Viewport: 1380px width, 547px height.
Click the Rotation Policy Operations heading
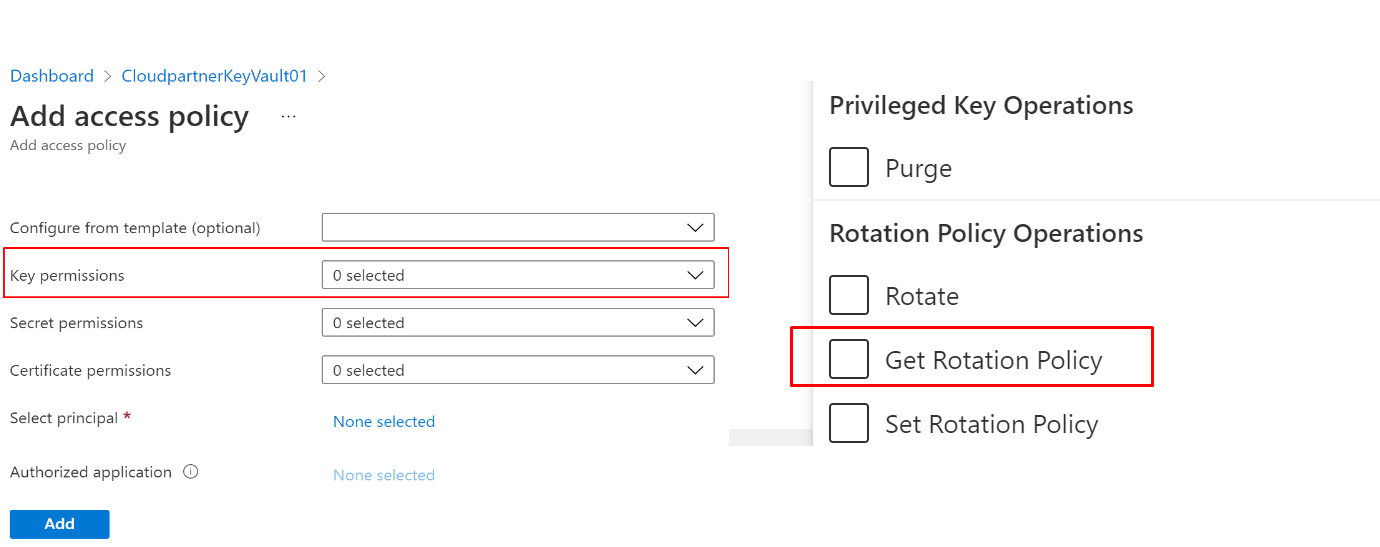click(x=986, y=234)
